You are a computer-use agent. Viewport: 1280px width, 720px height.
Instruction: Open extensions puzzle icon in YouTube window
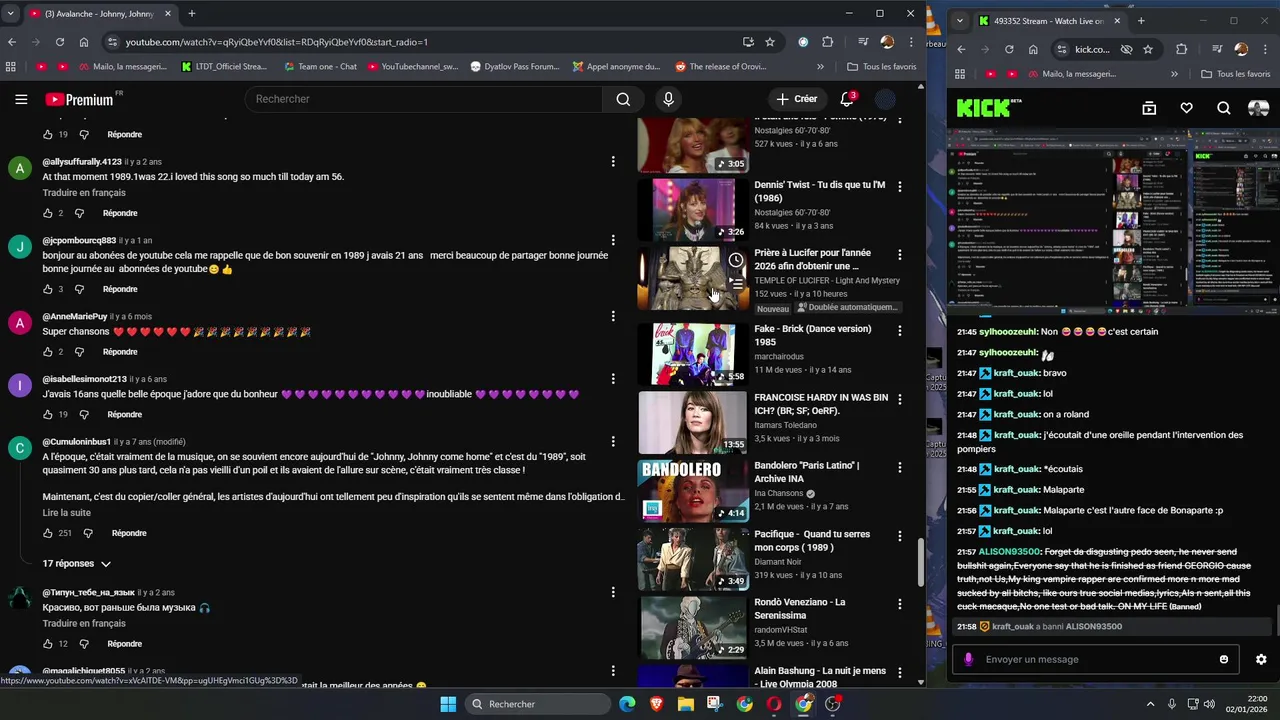[x=827, y=42]
